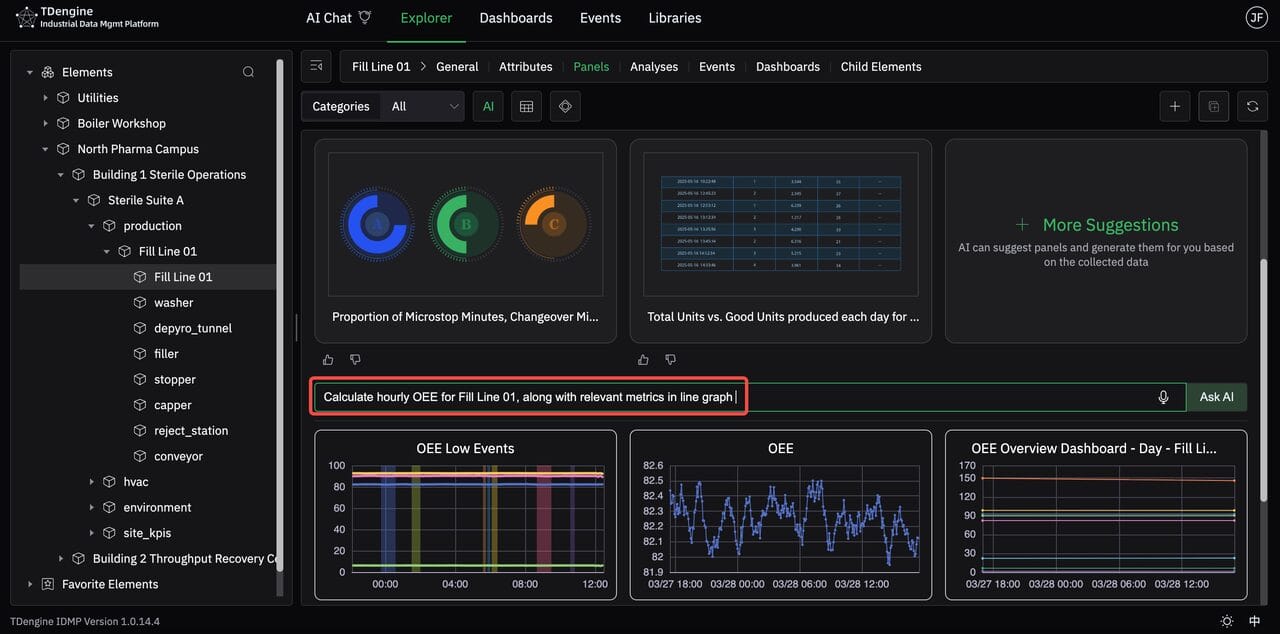1280x634 pixels.
Task: Click More Suggestions card
Action: 1096,240
